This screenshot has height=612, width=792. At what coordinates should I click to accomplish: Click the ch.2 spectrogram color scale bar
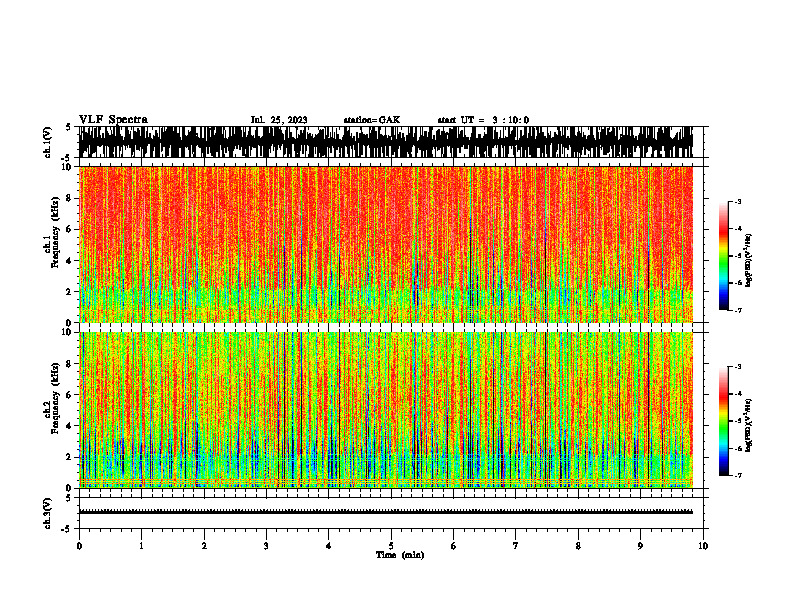coord(723,421)
